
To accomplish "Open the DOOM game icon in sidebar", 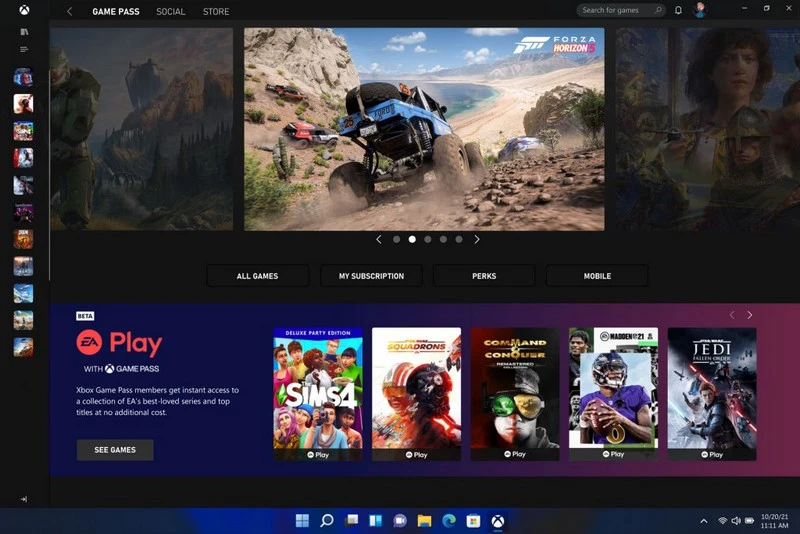I will (23, 239).
